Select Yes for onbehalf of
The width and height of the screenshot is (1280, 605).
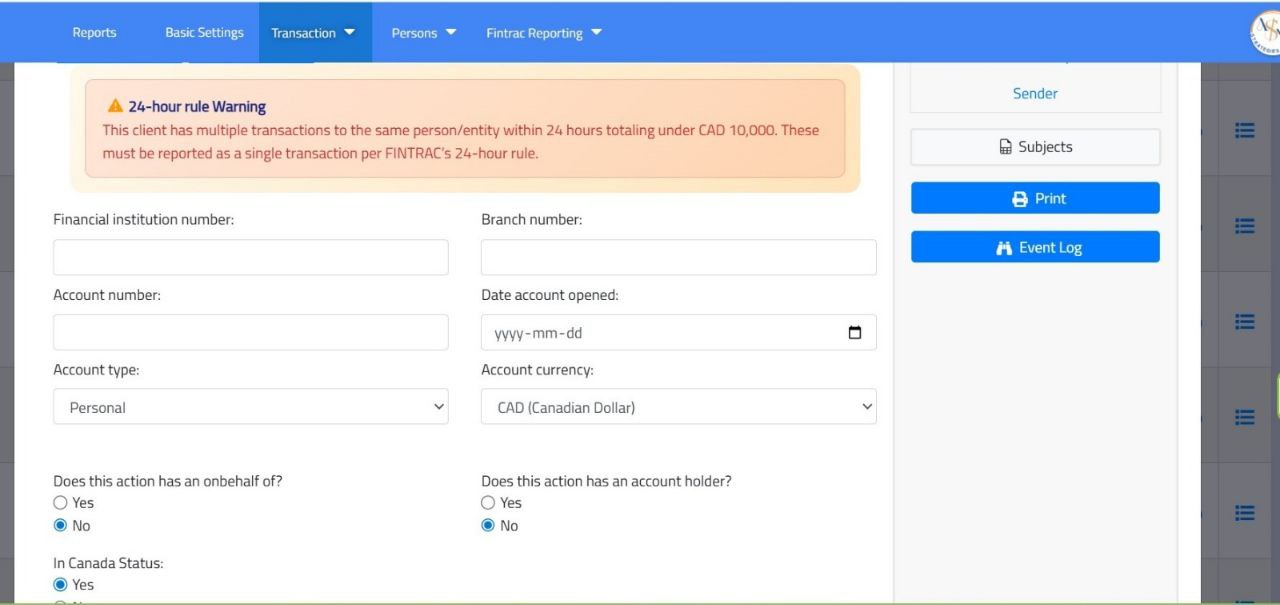pyautogui.click(x=60, y=503)
